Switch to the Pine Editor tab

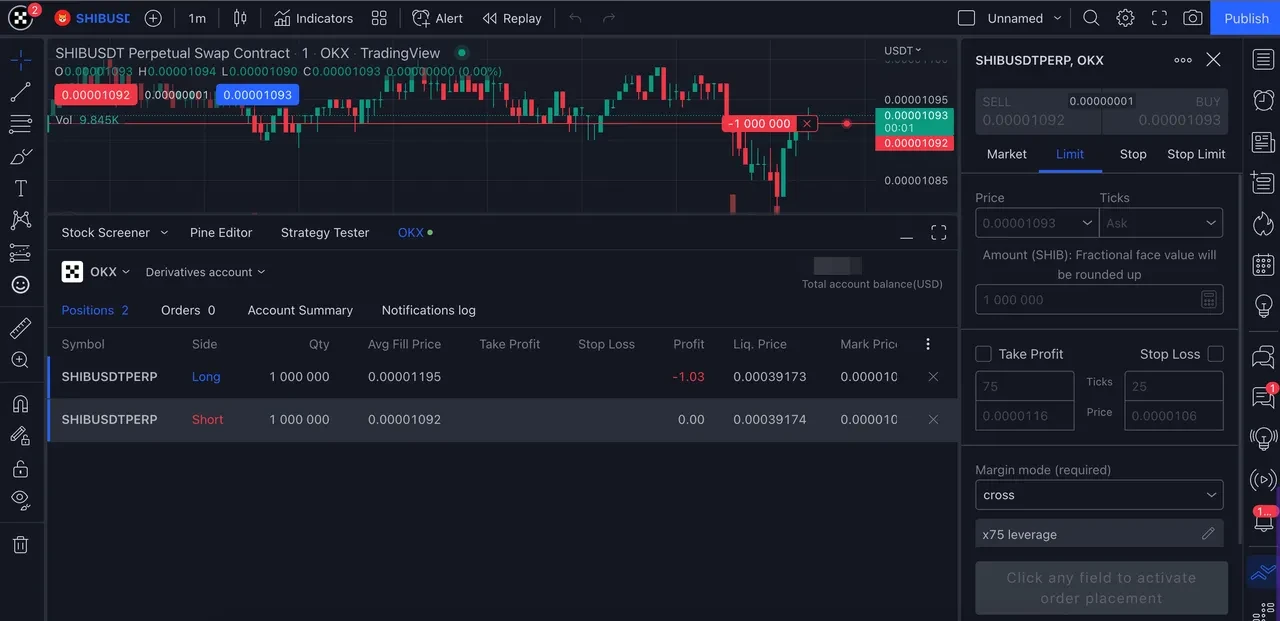221,232
